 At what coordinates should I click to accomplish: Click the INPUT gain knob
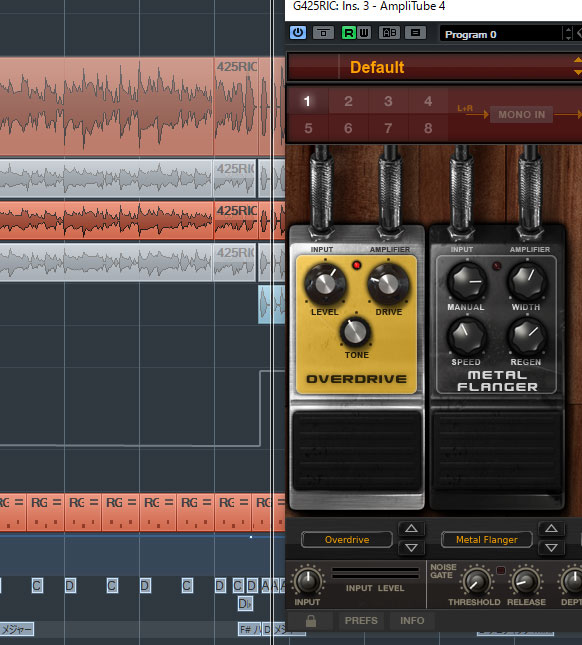click(x=307, y=580)
